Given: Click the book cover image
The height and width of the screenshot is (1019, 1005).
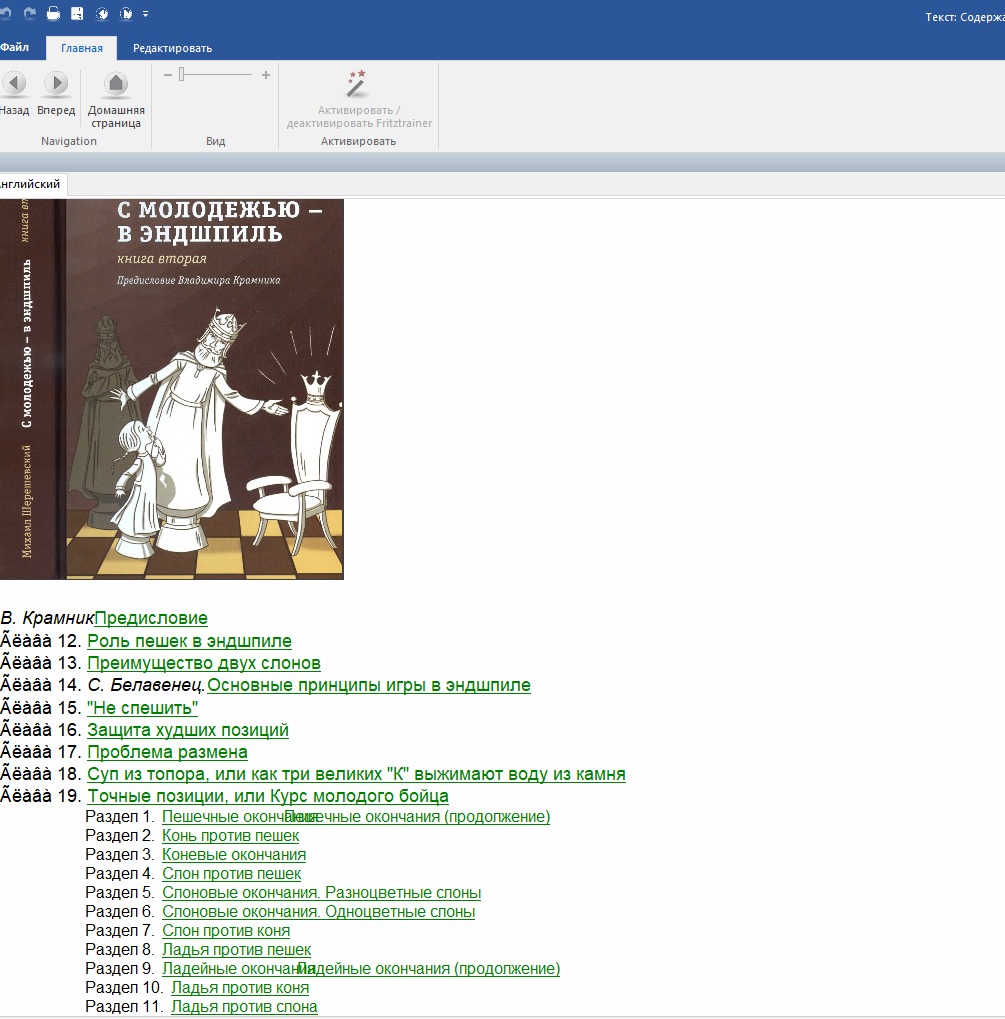Looking at the screenshot, I should [x=171, y=389].
